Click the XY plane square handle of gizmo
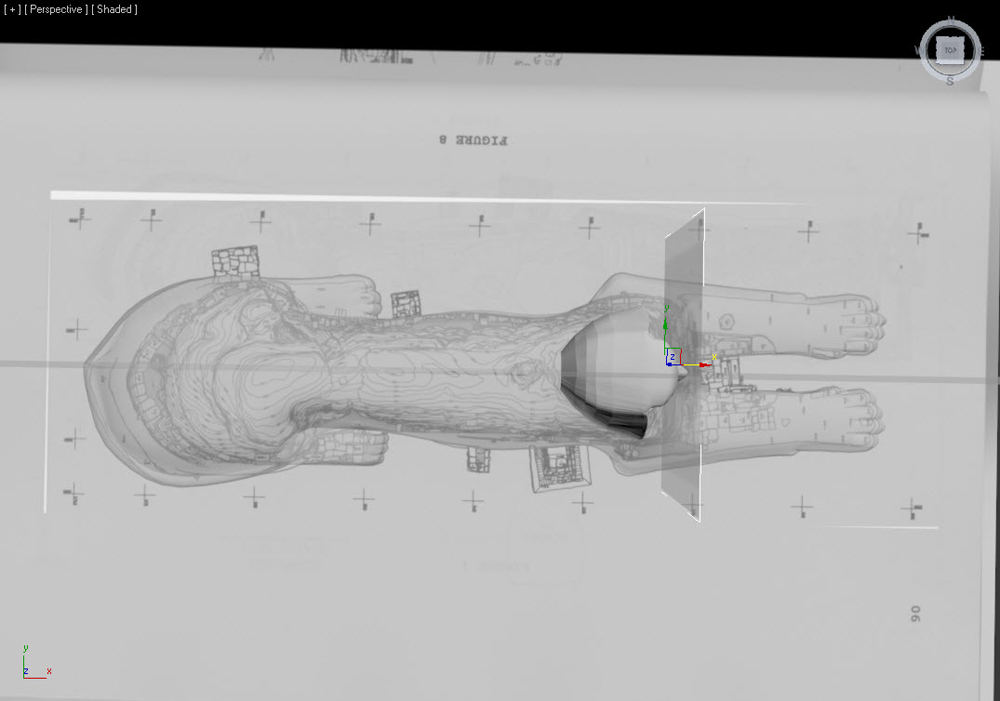Viewport: 1000px width, 701px height. point(674,357)
